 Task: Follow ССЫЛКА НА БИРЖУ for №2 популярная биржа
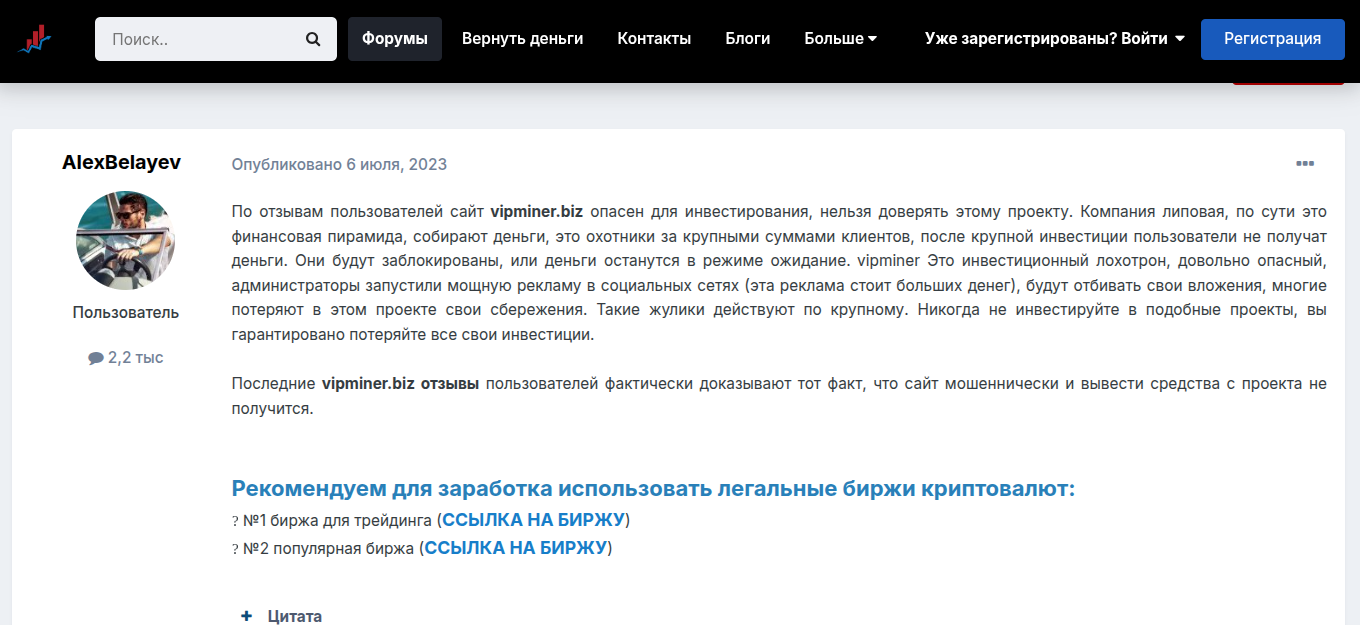coord(515,548)
